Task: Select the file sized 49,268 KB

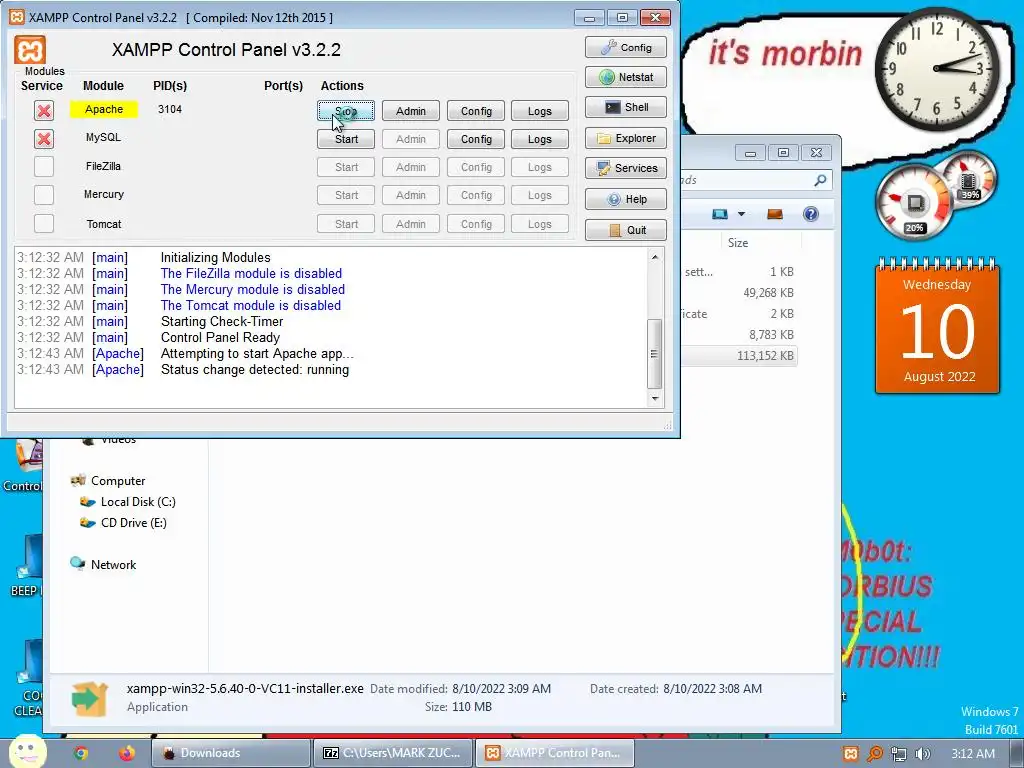Action: [x=768, y=293]
